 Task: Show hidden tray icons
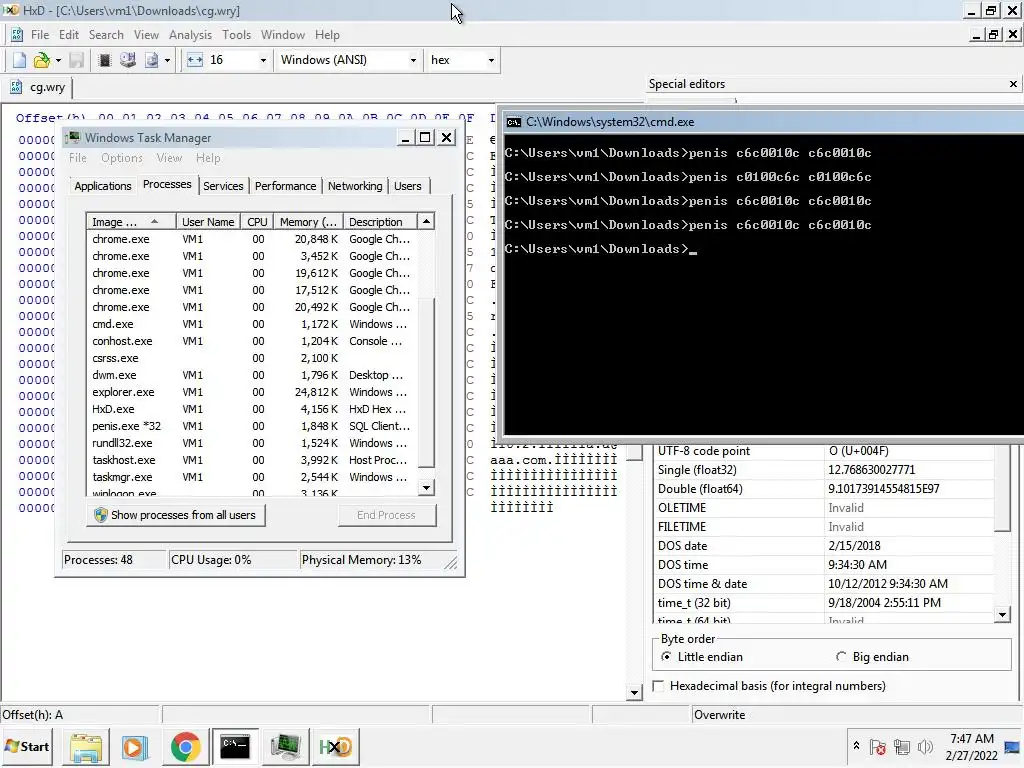point(856,745)
